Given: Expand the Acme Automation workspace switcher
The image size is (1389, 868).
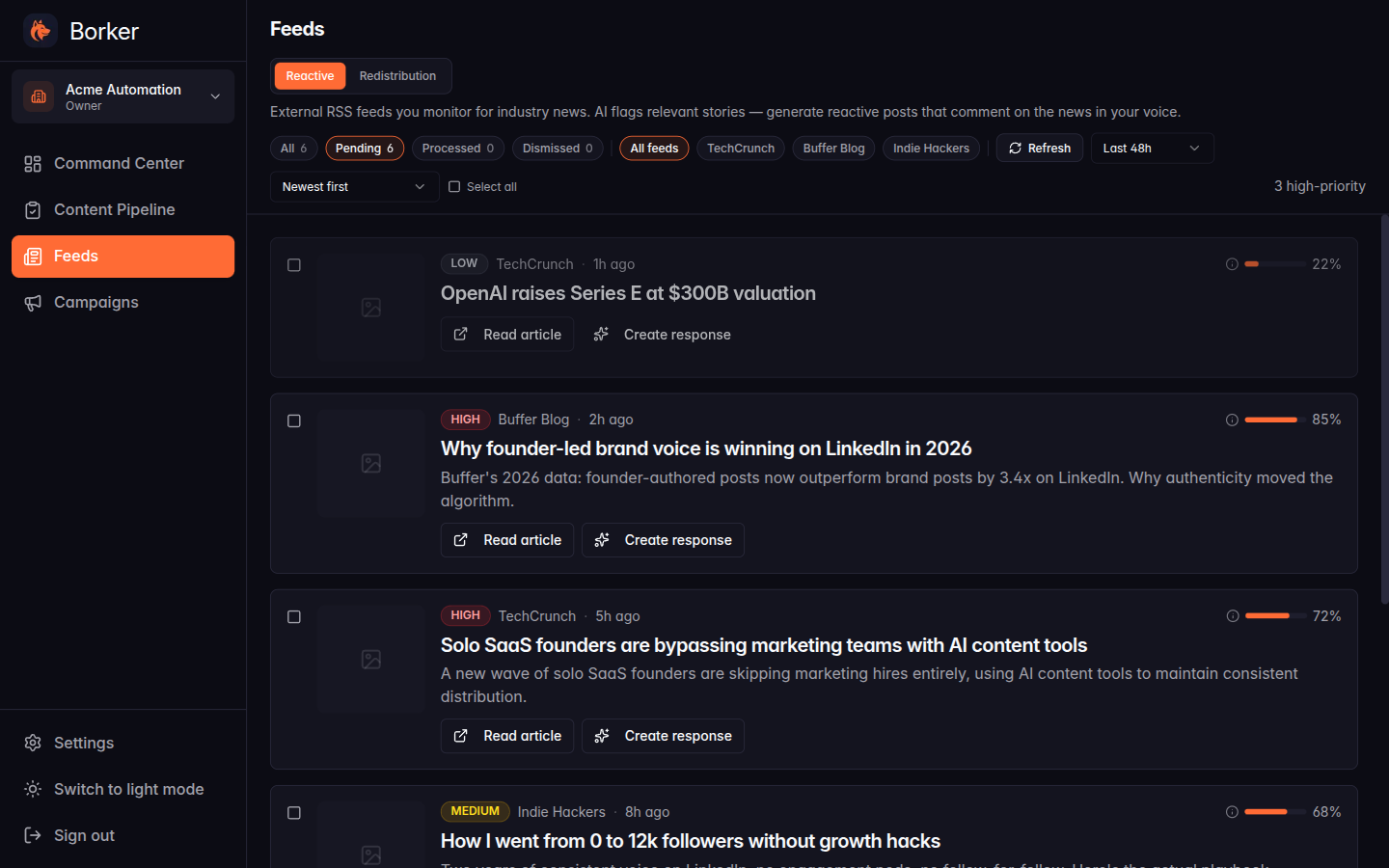Looking at the screenshot, I should tap(123, 96).
